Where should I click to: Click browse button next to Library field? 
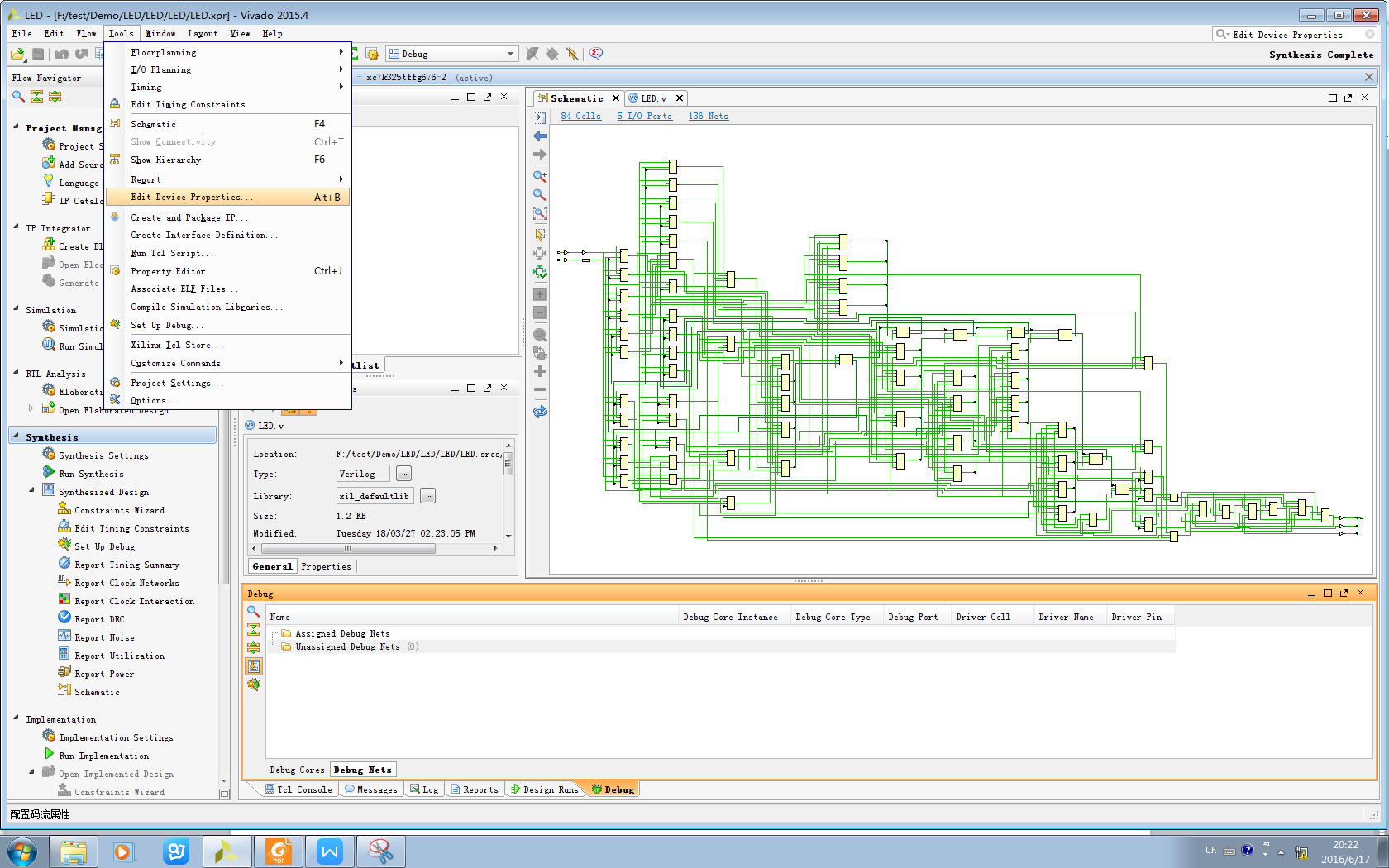[427, 496]
